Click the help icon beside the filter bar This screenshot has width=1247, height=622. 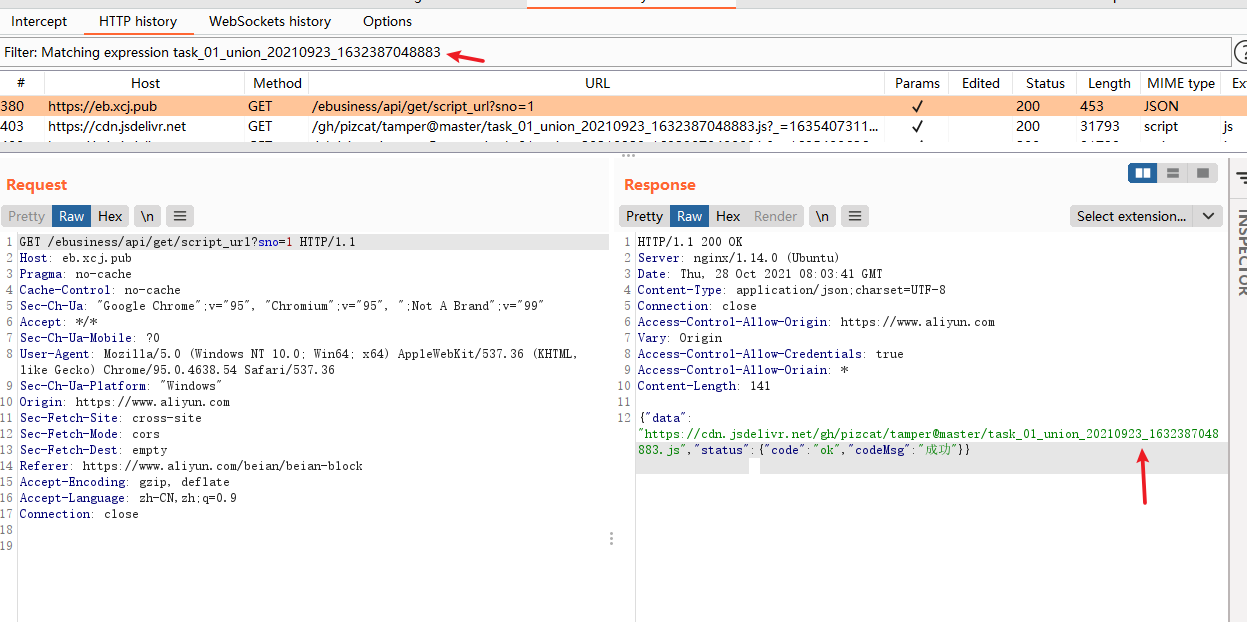coord(1241,53)
